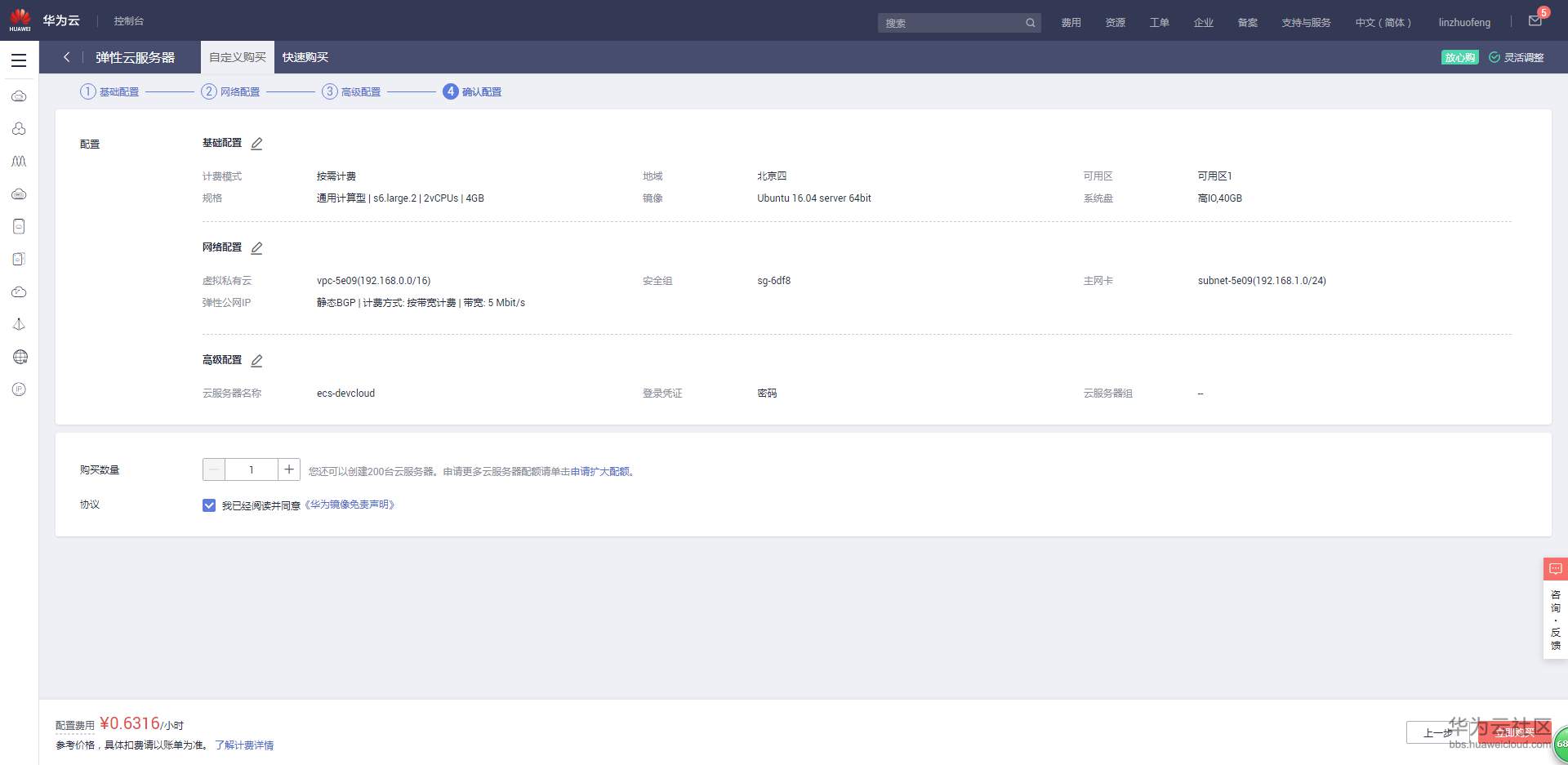
Task: Click the search magnifier icon
Action: [x=1031, y=23]
